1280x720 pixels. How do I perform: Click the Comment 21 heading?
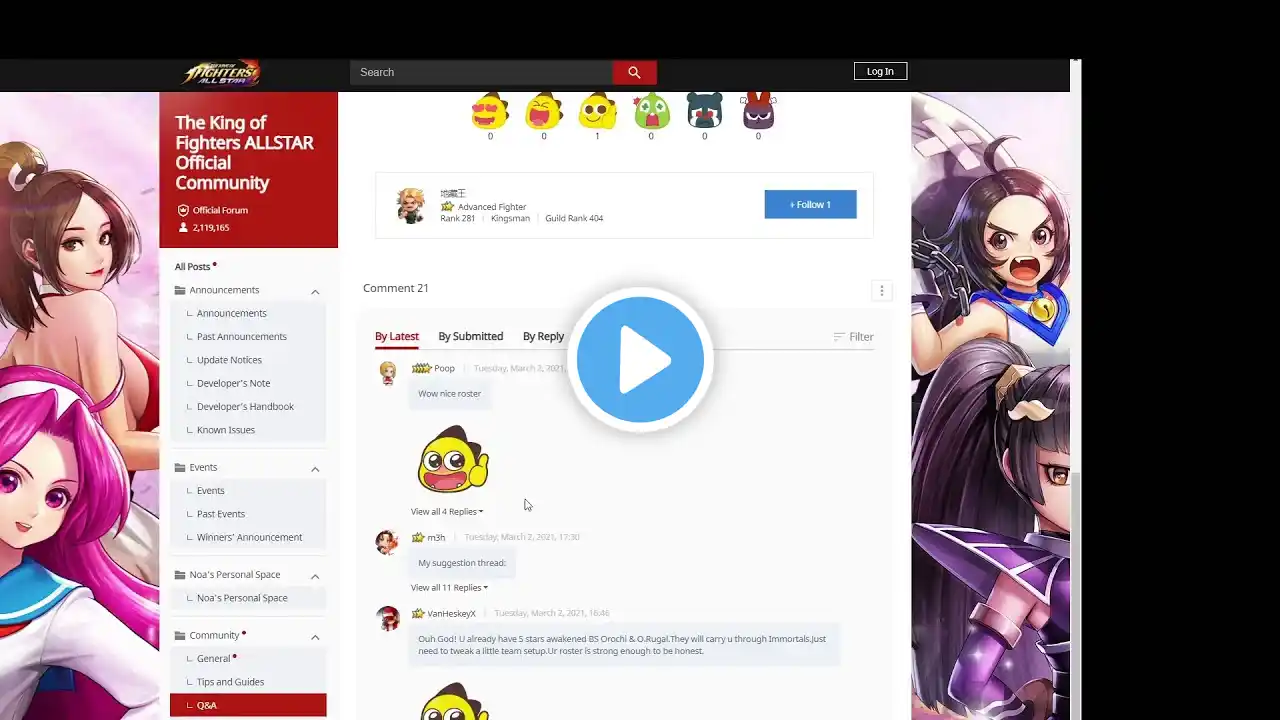[396, 288]
